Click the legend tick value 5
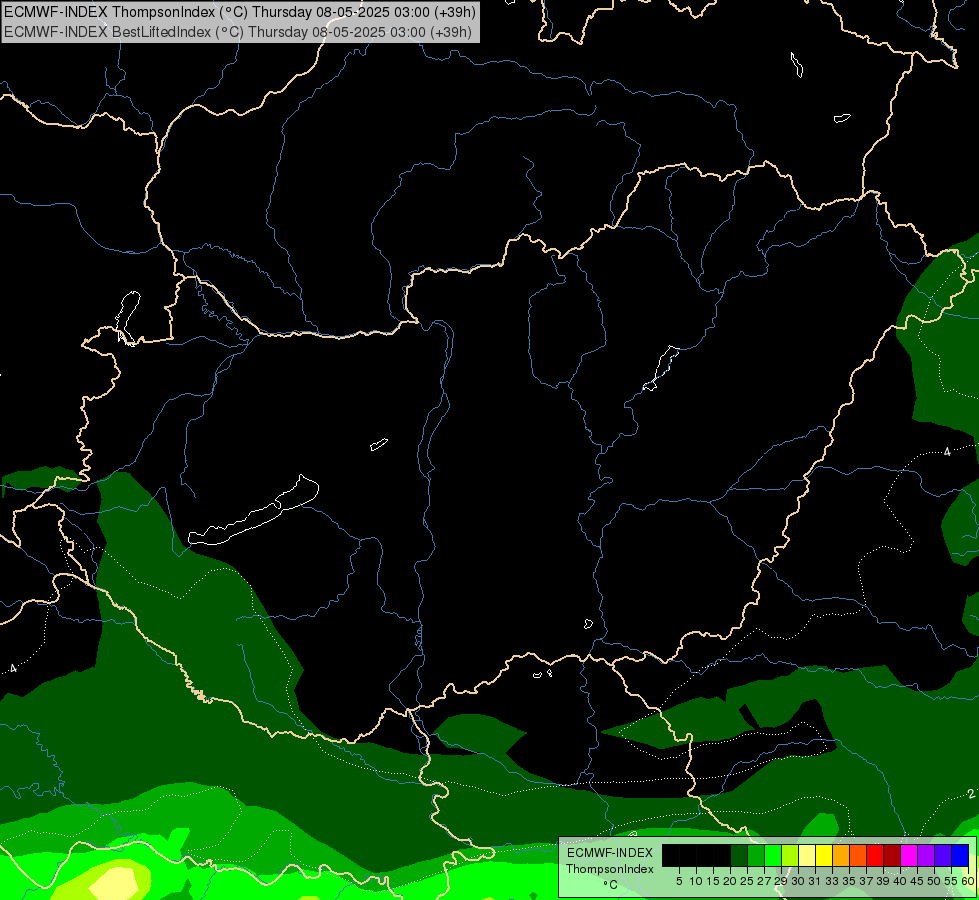Image resolution: width=979 pixels, height=900 pixels. (679, 881)
